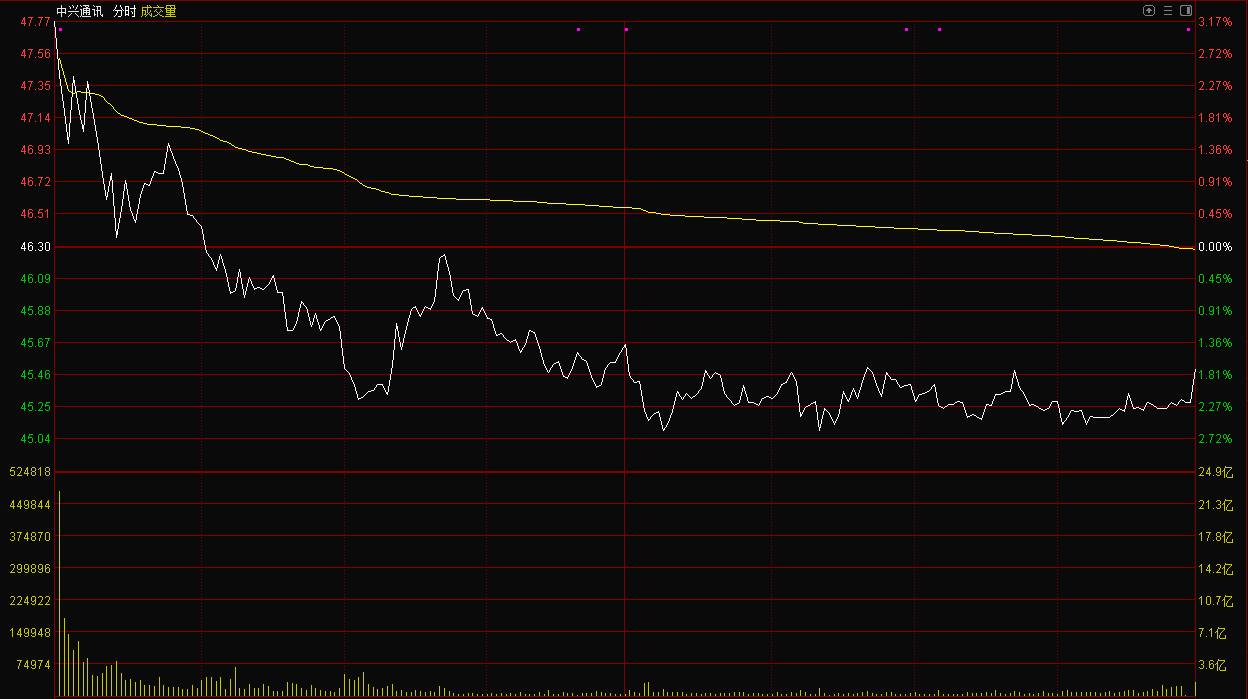Screen dimensions: 1248x699
Task: Click the circled up-arrow icon
Action: pyautogui.click(x=1149, y=11)
